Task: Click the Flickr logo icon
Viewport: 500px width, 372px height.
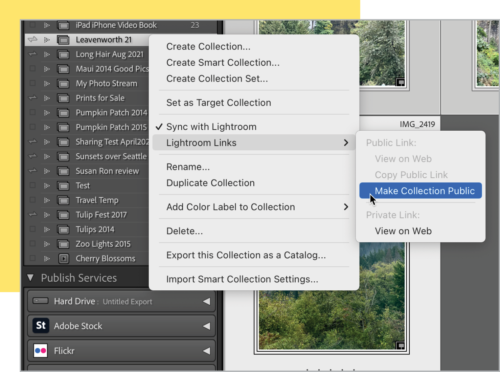Action: [41, 351]
